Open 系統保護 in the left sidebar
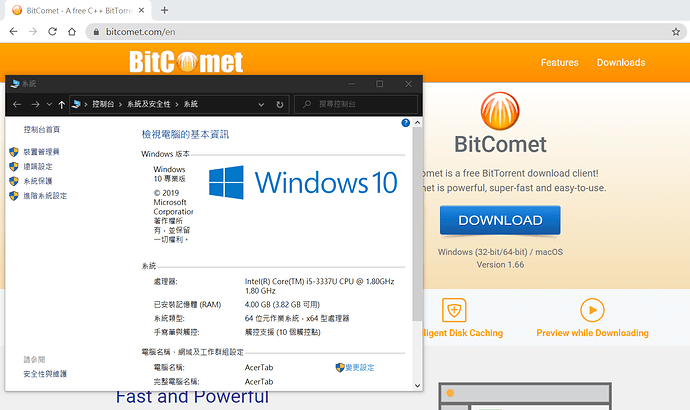Viewport: 690px width, 410px height. [38, 181]
